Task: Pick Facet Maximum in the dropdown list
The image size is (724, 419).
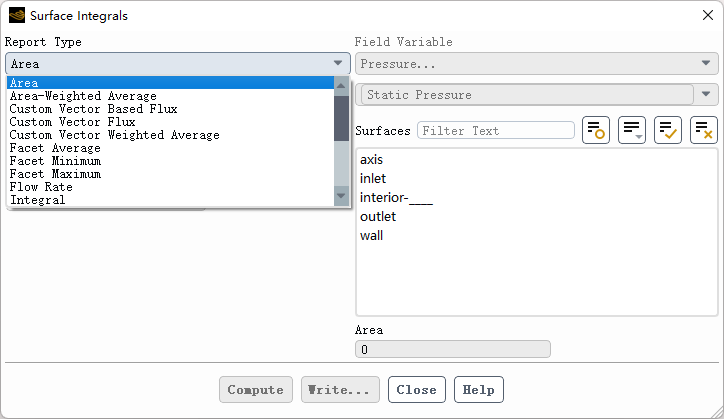Action: (x=55, y=174)
